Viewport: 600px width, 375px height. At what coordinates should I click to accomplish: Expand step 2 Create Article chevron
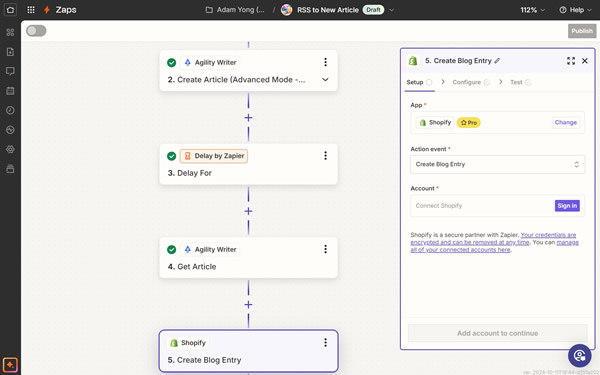(x=325, y=80)
